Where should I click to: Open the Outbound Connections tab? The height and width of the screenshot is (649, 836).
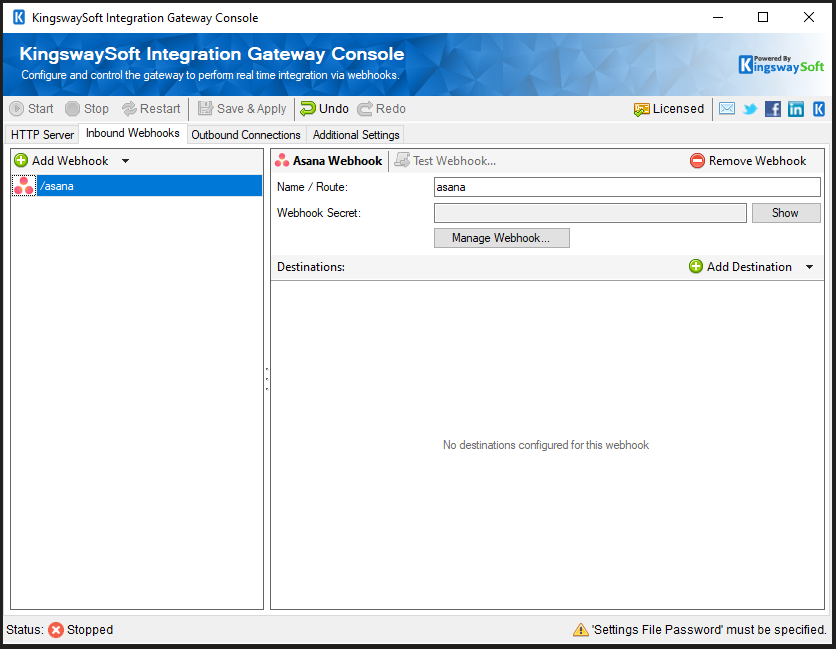point(245,134)
